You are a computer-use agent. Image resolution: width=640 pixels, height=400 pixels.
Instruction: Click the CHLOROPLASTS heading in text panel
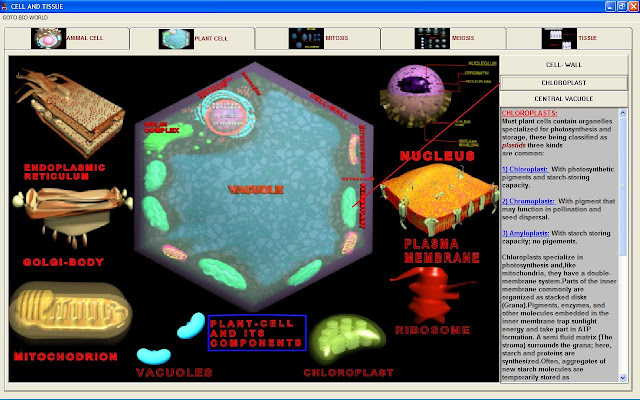click(529, 113)
